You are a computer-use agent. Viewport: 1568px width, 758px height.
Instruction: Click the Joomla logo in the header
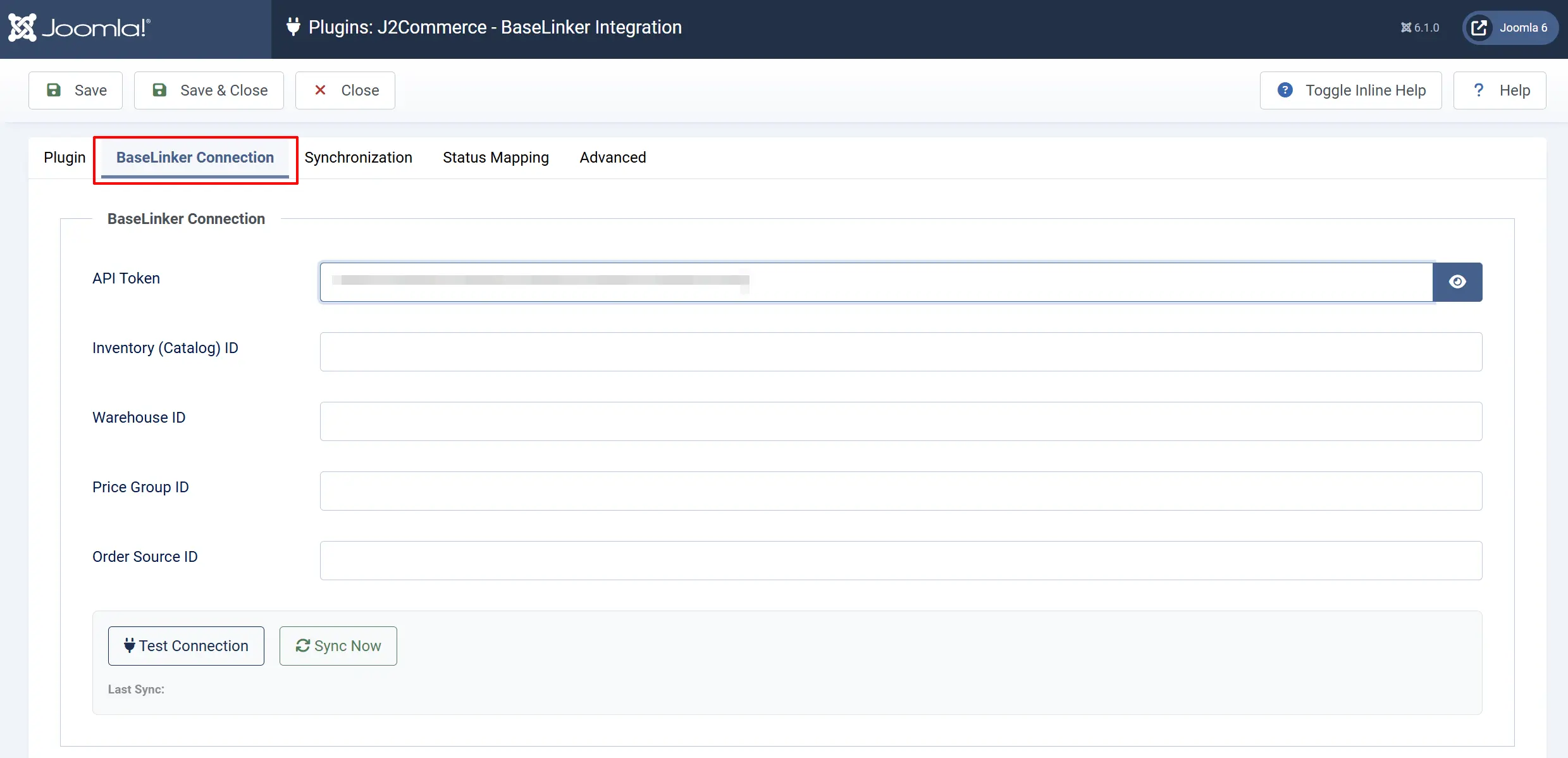79,28
